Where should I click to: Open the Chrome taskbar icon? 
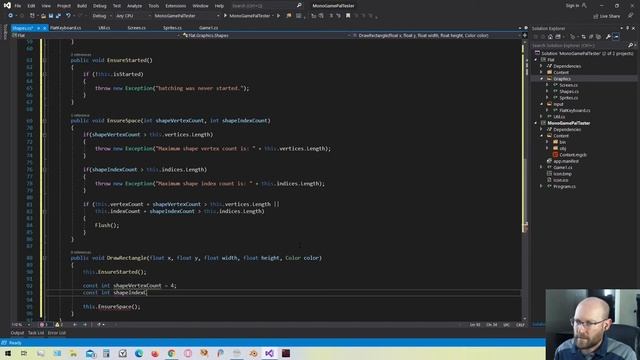pyautogui.click(x=171, y=353)
